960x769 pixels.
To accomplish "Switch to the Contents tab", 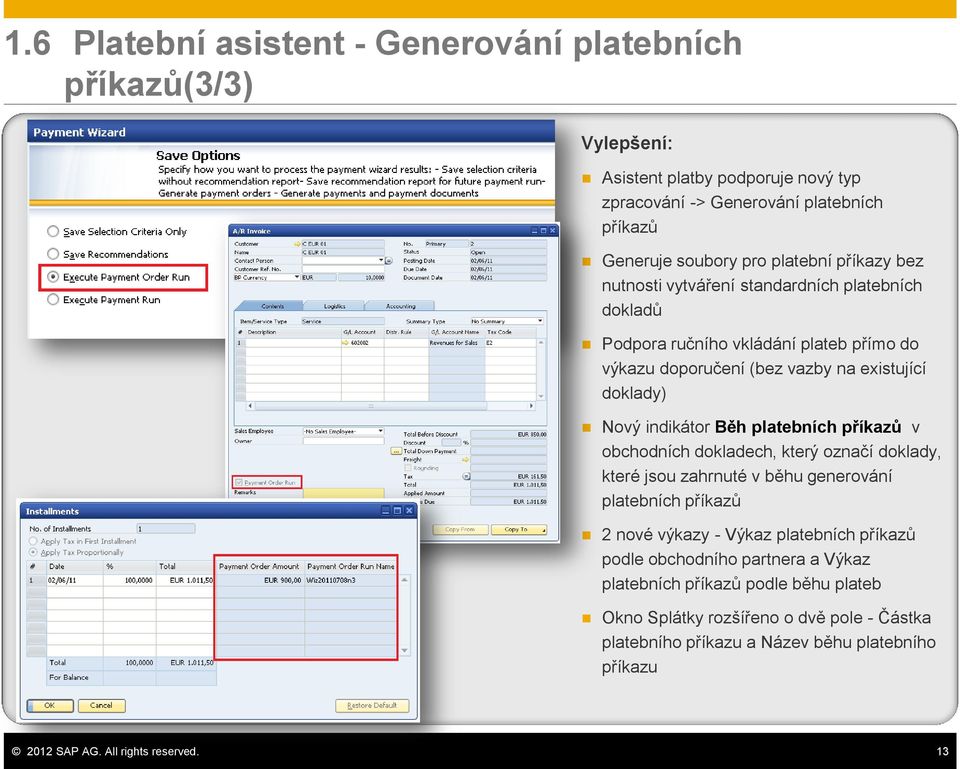I will [271, 306].
